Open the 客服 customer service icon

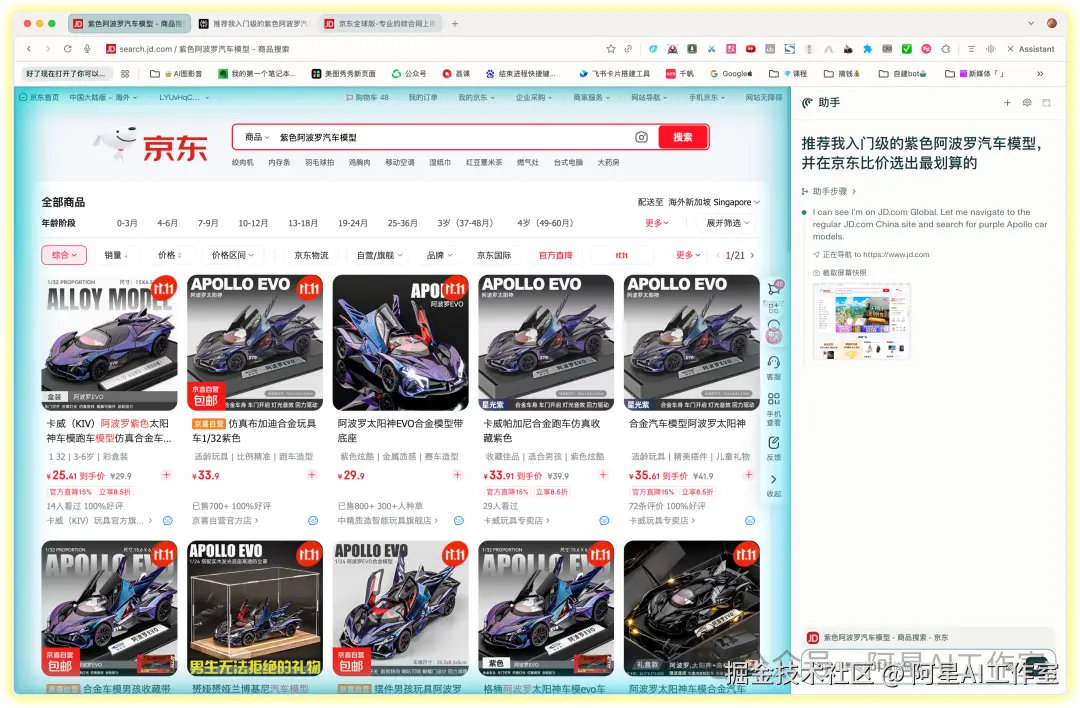[x=774, y=367]
